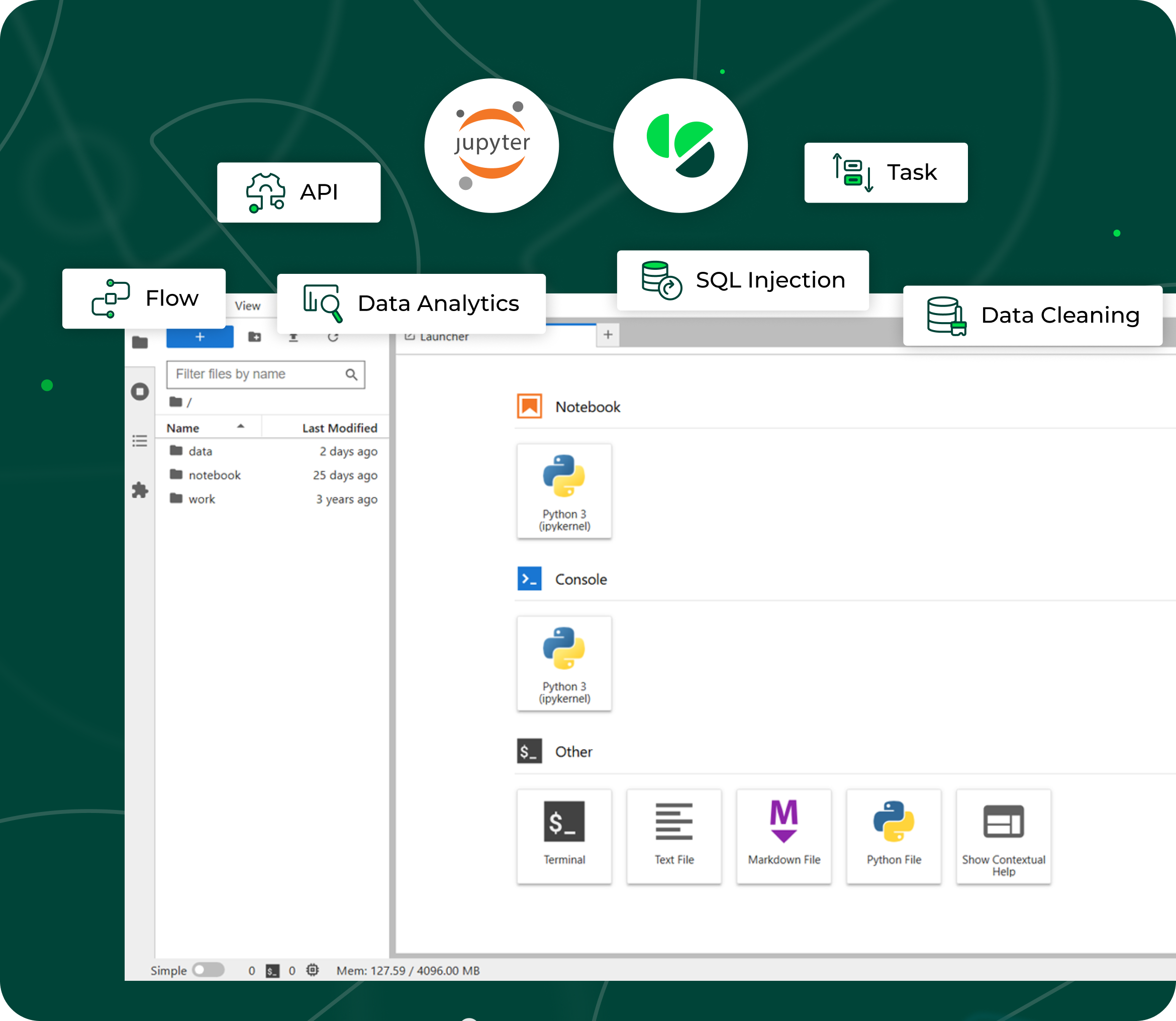Click the Notebook section heading text
The width and height of the screenshot is (1176, 1021).
(587, 407)
